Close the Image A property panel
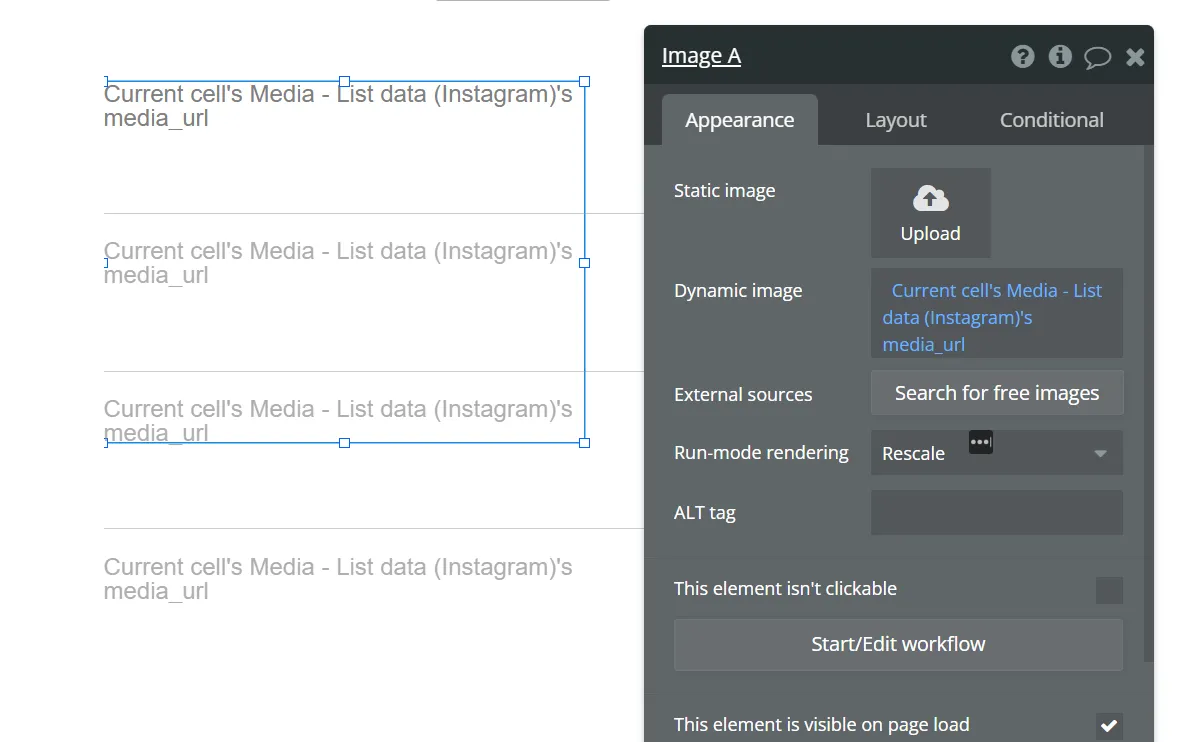This screenshot has height=742, width=1197. pyautogui.click(x=1135, y=57)
